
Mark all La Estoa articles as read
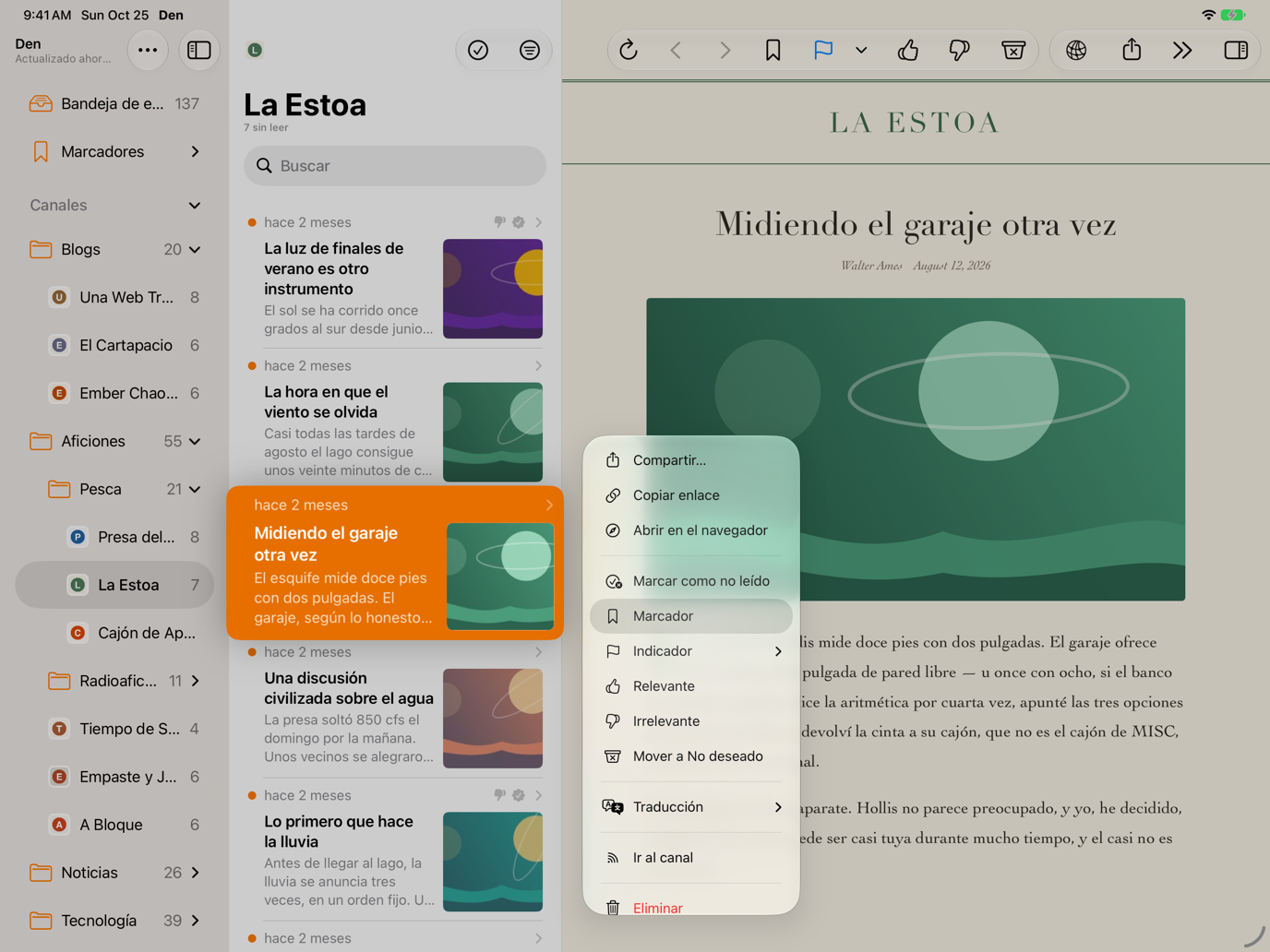coord(478,51)
